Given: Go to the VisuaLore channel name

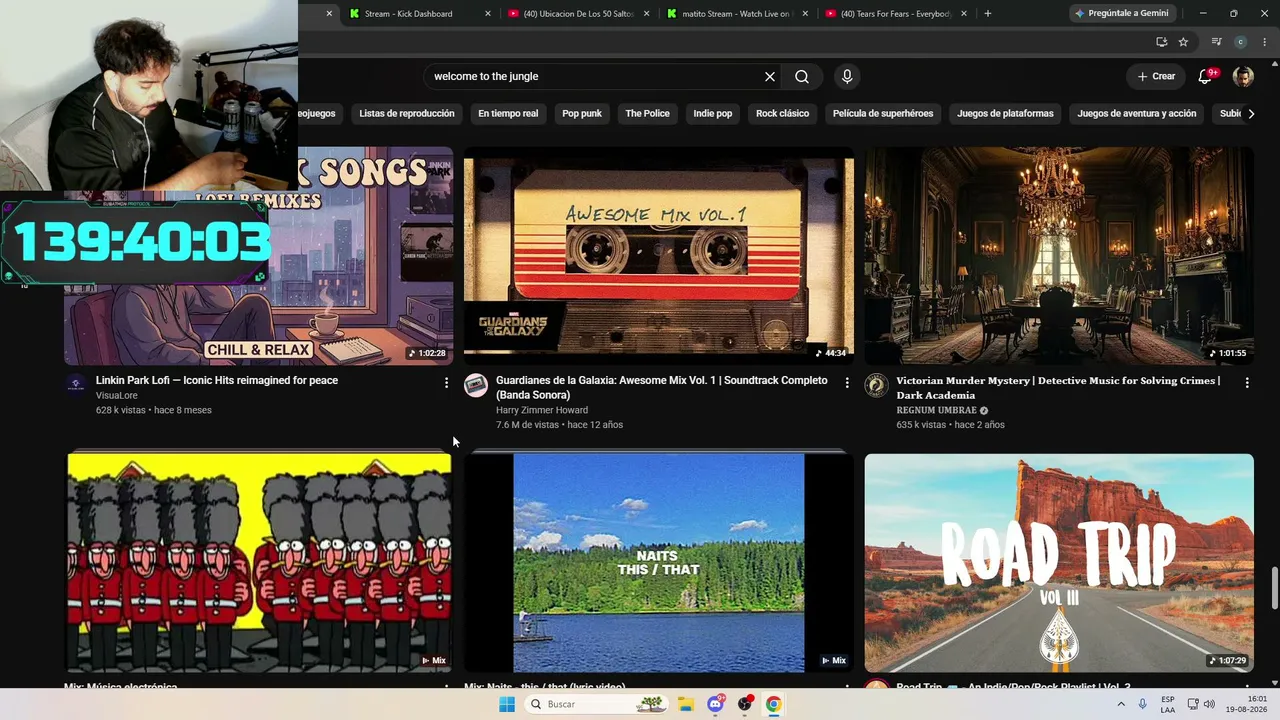Looking at the screenshot, I should (117, 396).
